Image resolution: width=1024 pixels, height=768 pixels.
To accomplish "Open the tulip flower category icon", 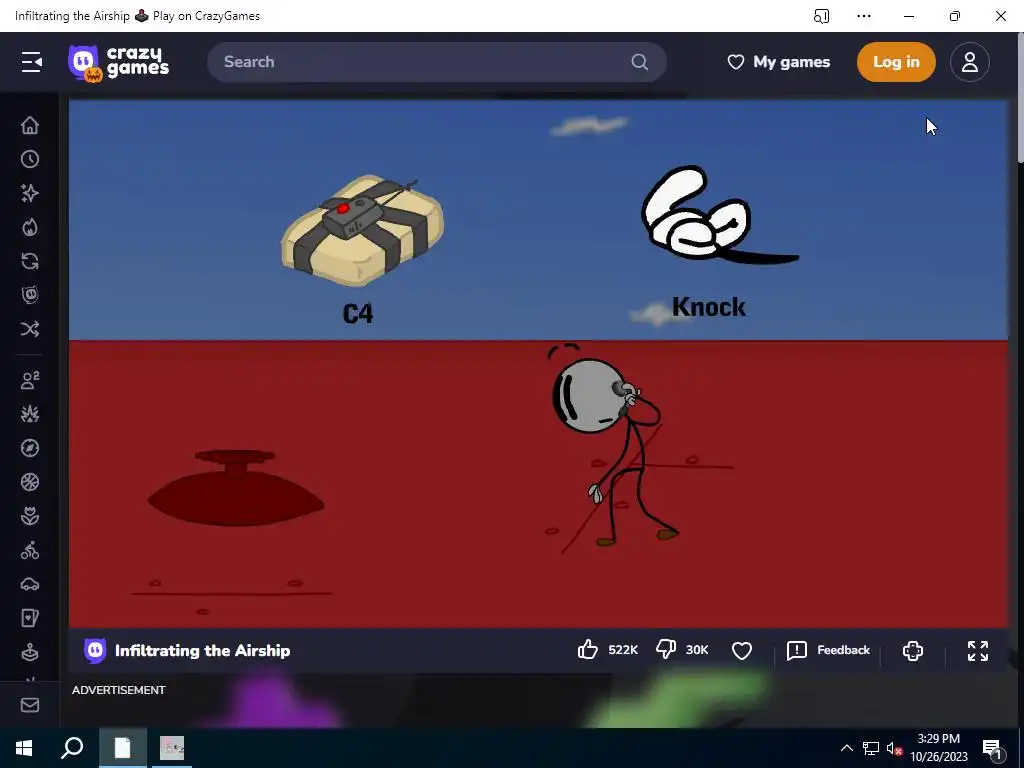I will 30,516.
